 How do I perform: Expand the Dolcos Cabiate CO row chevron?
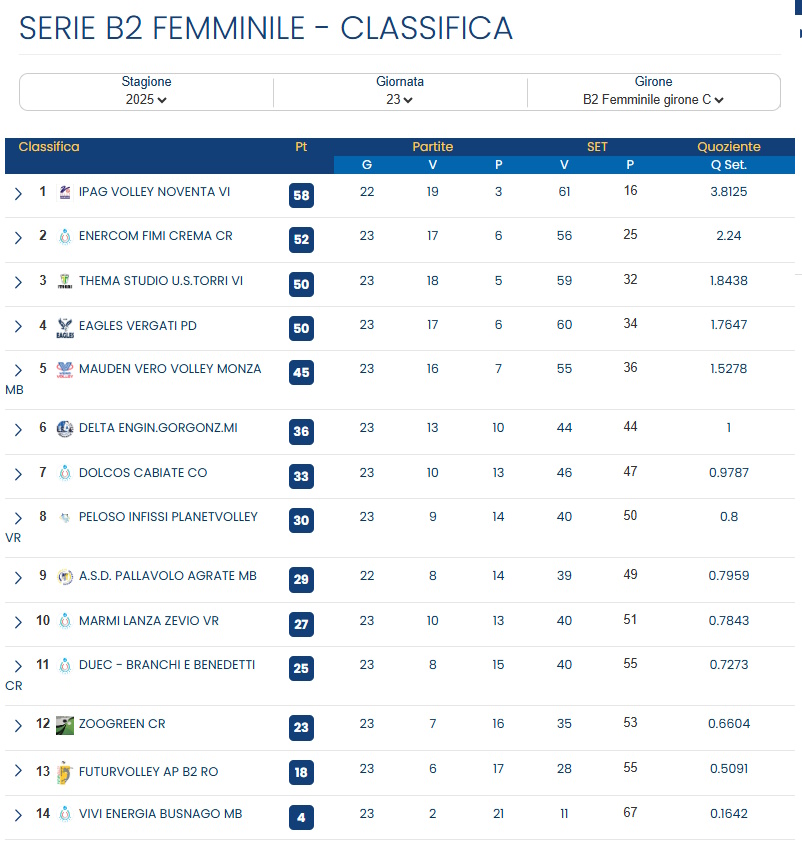(x=18, y=474)
